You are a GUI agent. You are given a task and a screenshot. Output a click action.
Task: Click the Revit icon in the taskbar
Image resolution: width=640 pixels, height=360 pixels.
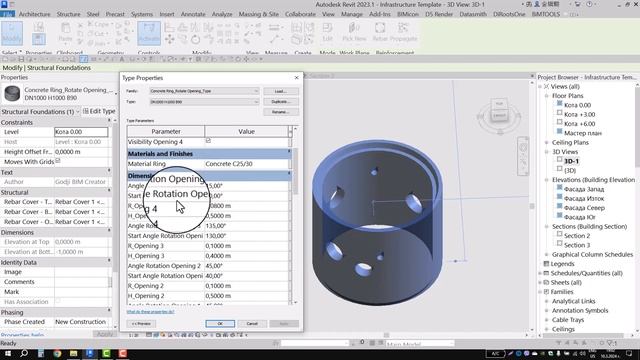pos(90,353)
